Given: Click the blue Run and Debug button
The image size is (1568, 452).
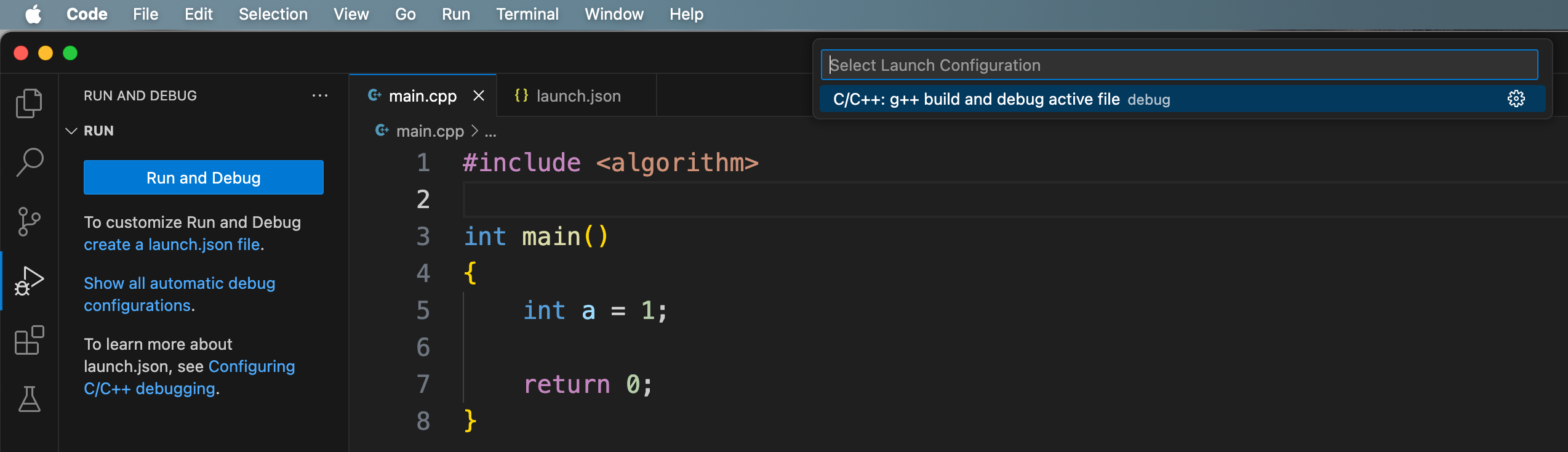Looking at the screenshot, I should tap(203, 177).
